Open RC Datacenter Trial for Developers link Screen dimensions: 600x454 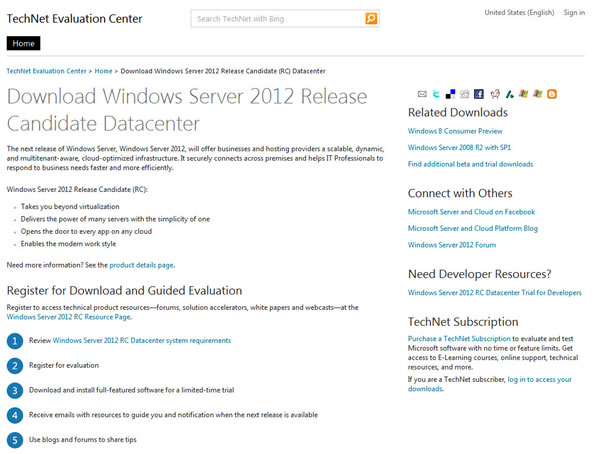tap(494, 292)
